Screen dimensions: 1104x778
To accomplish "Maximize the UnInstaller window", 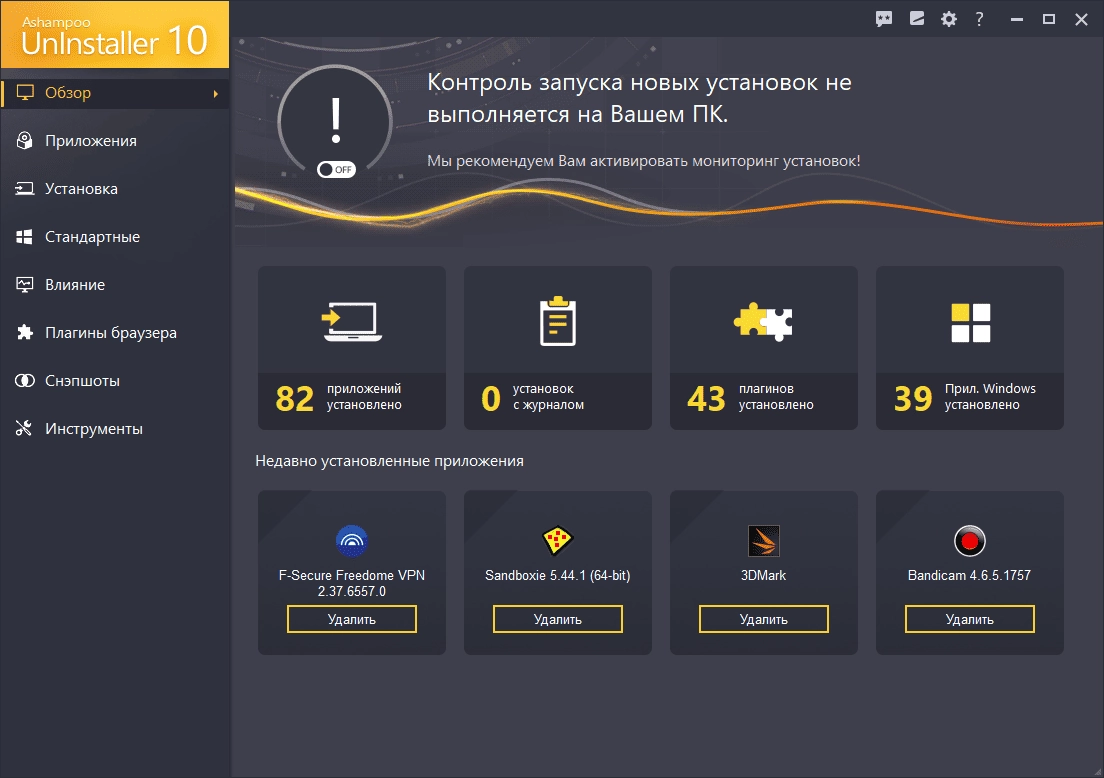I will point(1049,19).
